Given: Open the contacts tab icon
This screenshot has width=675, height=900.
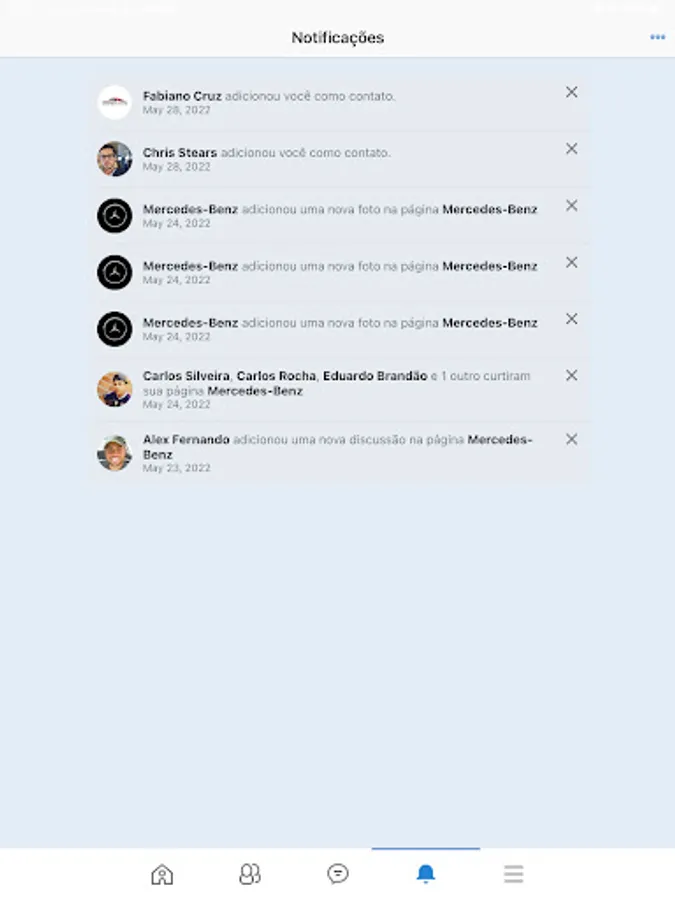Looking at the screenshot, I should (x=250, y=874).
